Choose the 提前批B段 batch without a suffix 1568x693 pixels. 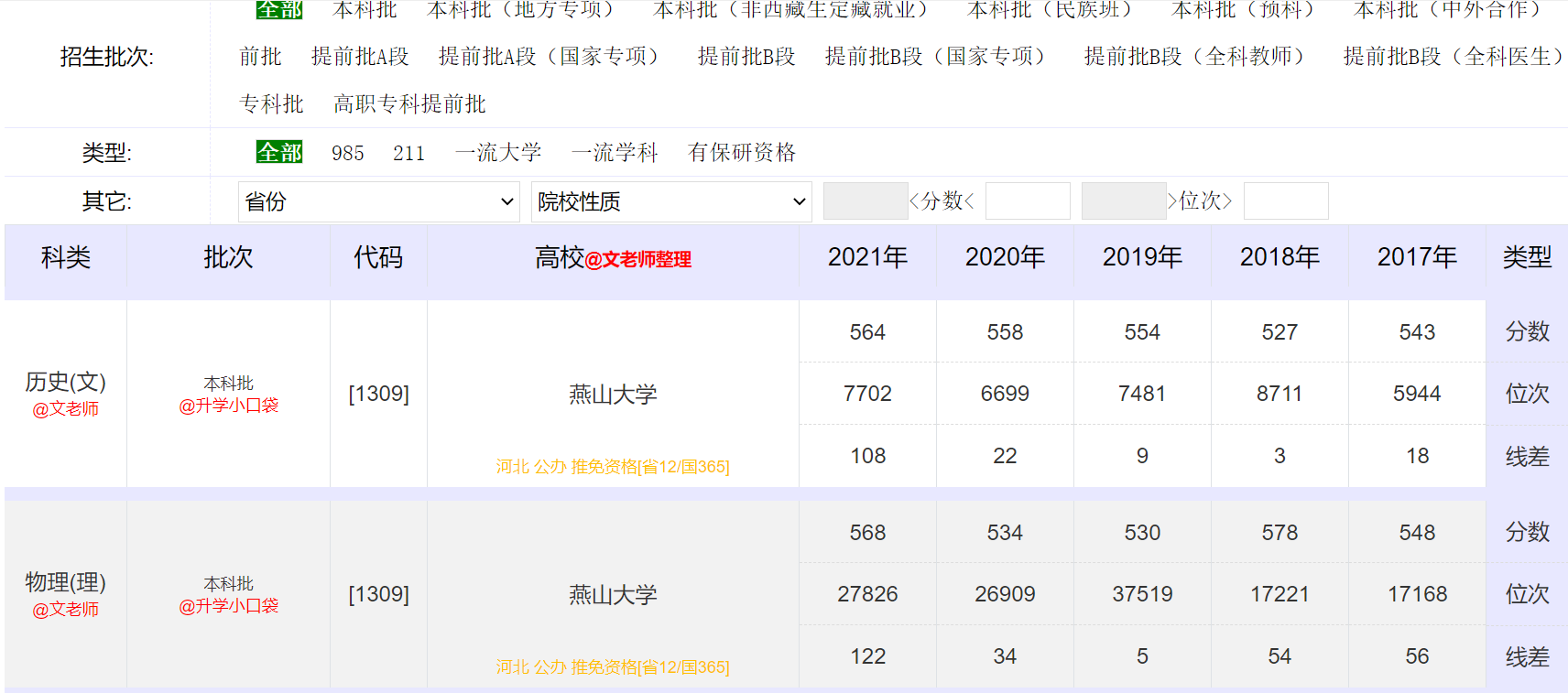pyautogui.click(x=746, y=57)
